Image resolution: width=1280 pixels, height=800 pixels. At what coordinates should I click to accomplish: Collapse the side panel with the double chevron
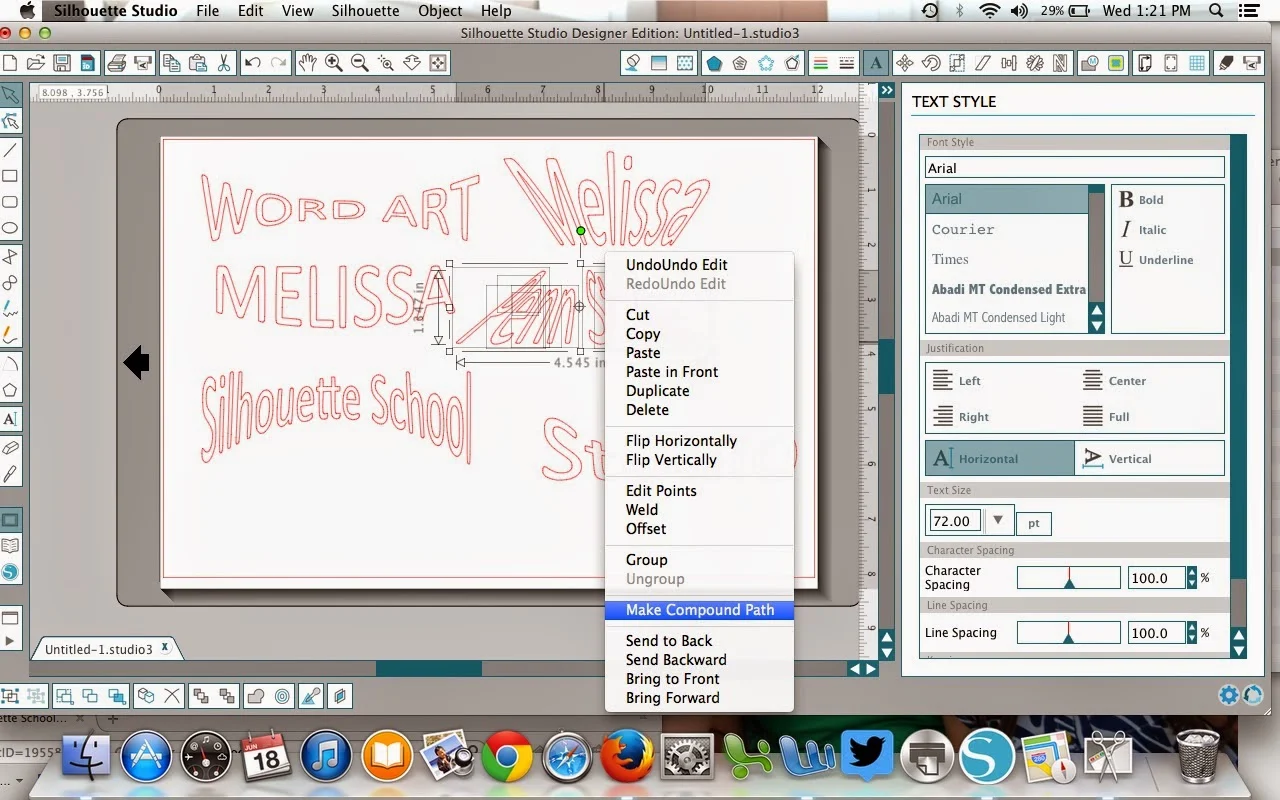click(886, 90)
